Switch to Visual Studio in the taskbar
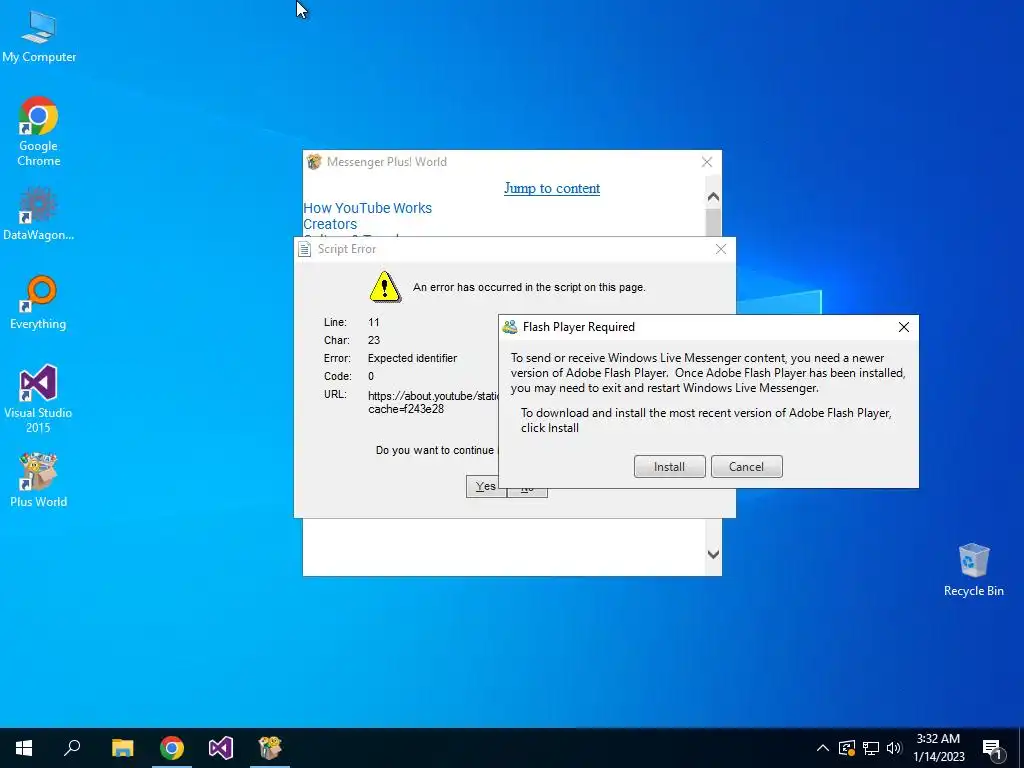 click(221, 748)
